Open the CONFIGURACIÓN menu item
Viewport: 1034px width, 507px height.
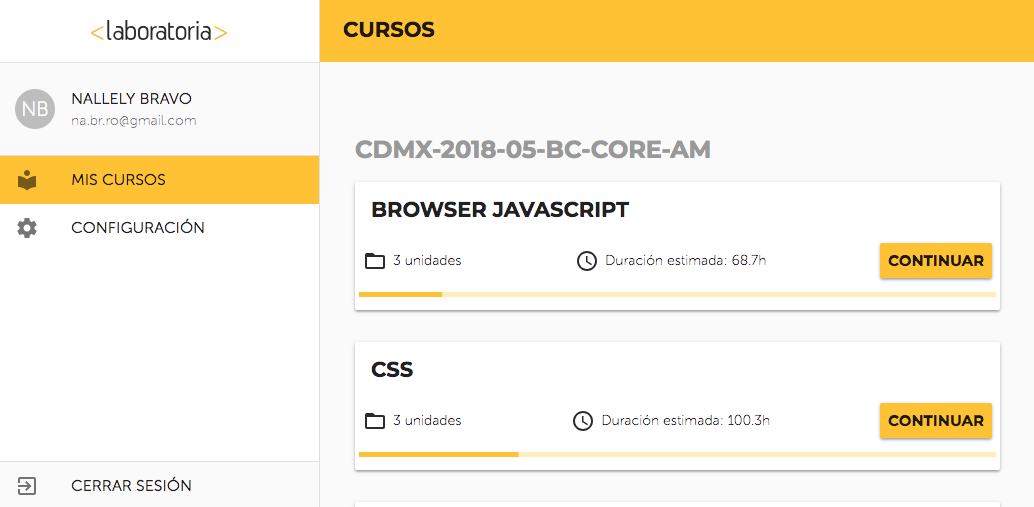tap(160, 228)
